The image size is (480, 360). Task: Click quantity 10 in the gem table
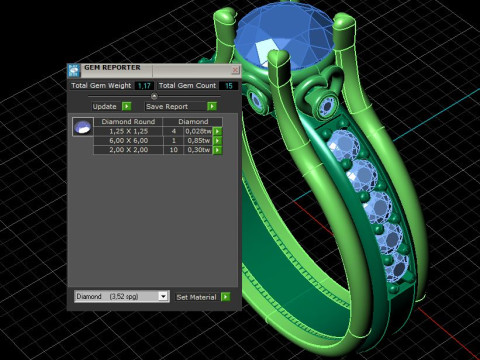[173, 150]
